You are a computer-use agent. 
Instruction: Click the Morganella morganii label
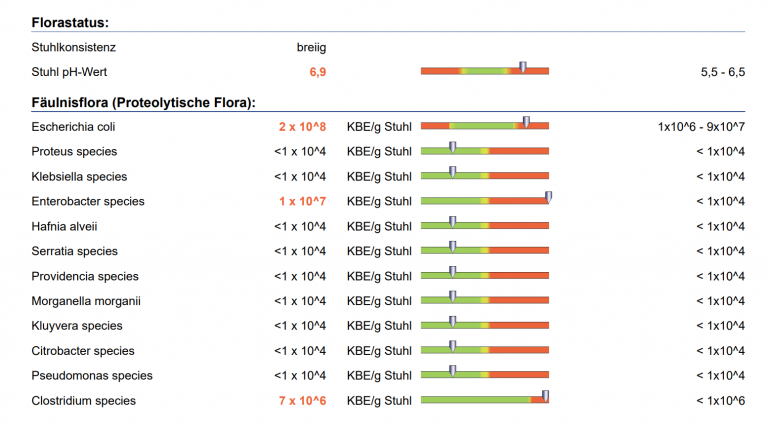coord(86,301)
